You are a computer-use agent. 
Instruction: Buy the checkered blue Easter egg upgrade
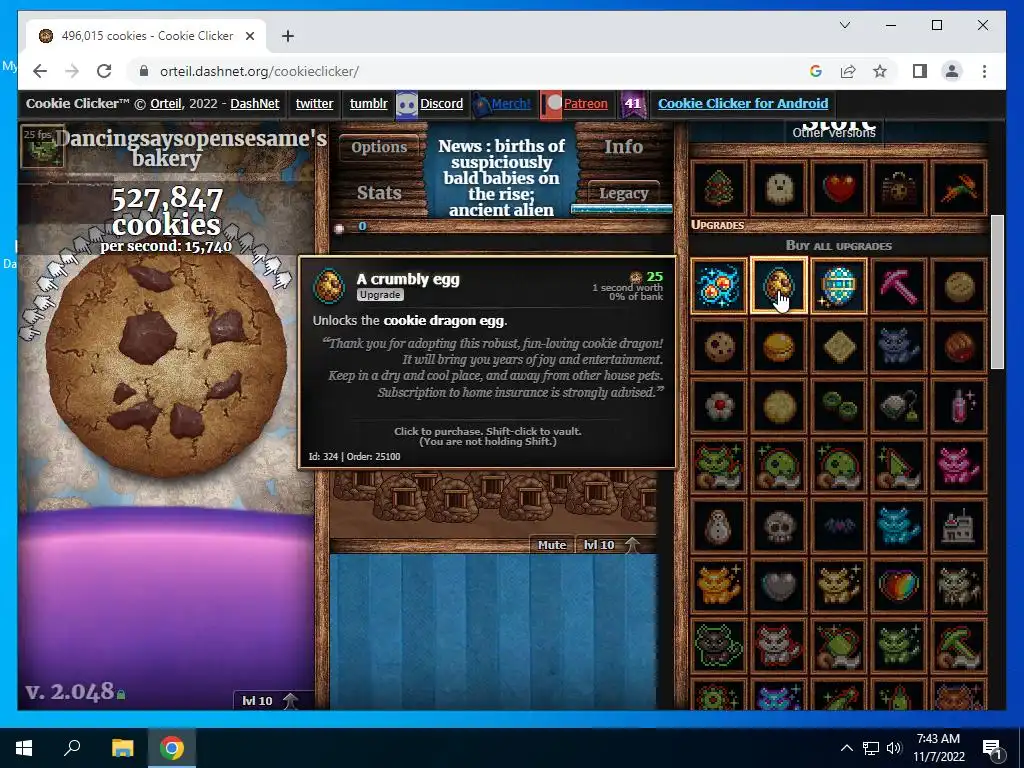coord(839,285)
